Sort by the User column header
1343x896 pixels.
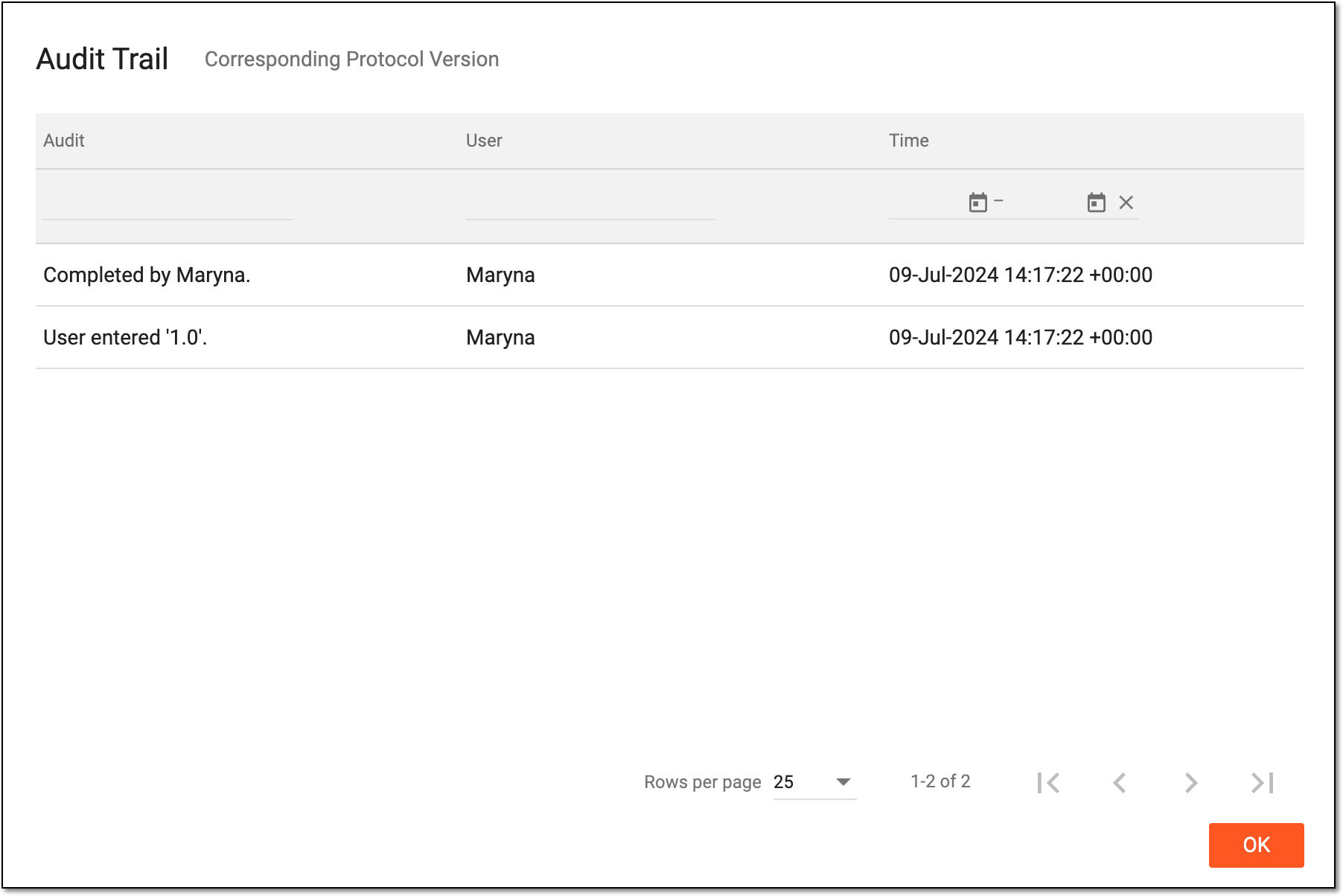(484, 141)
